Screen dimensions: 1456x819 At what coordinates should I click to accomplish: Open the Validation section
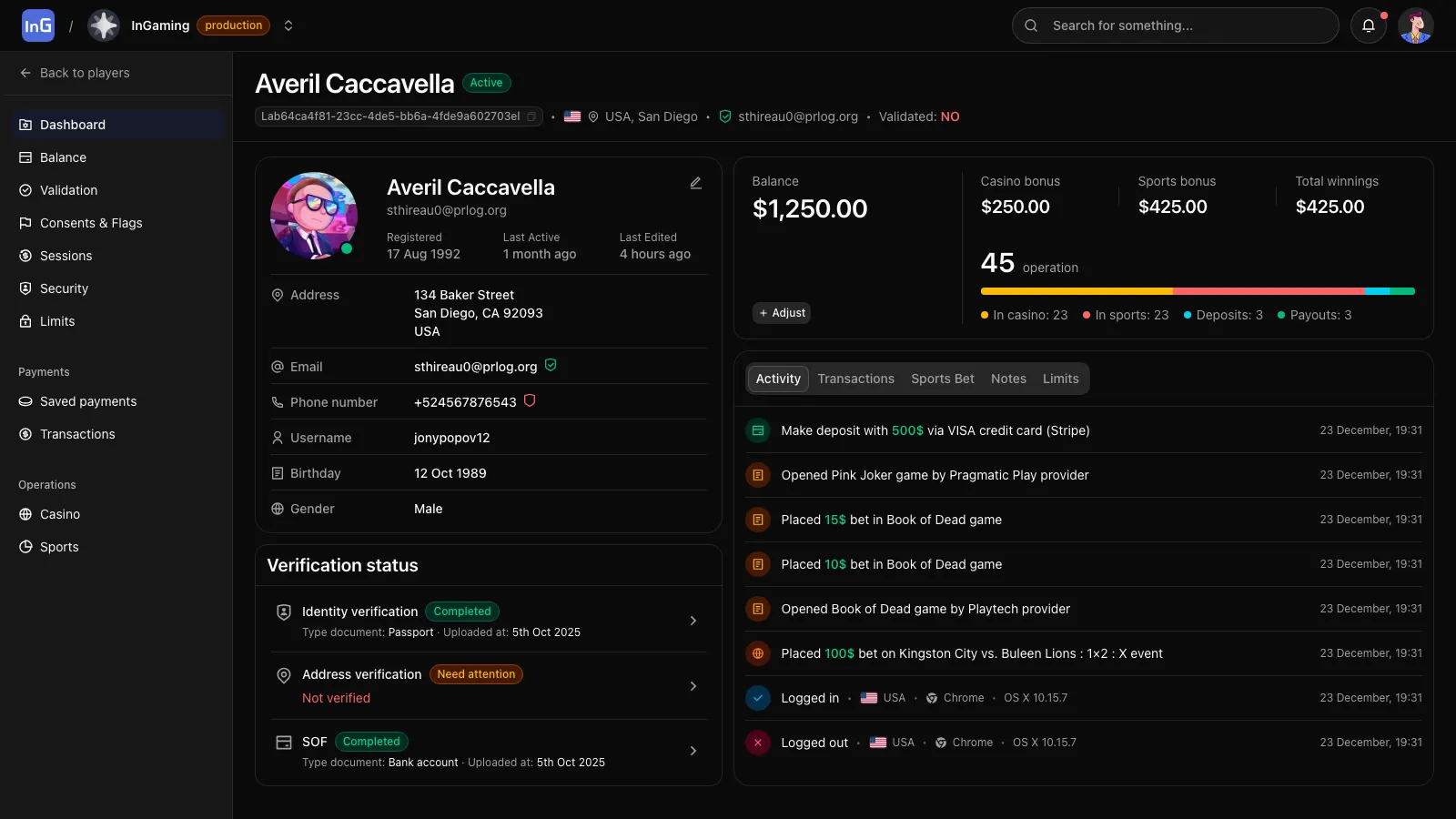click(x=68, y=190)
